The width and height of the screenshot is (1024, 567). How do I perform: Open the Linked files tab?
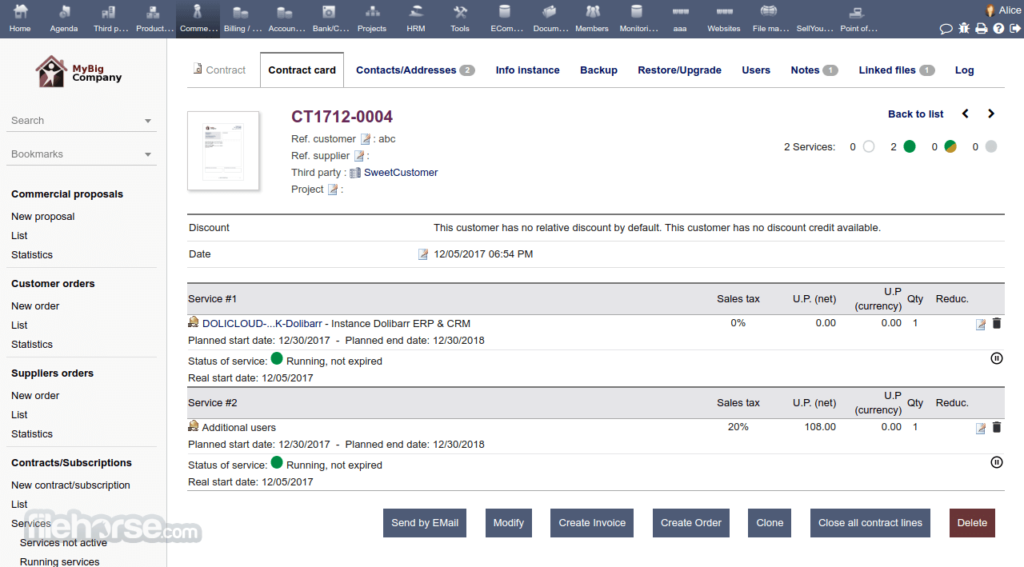[x=896, y=70]
